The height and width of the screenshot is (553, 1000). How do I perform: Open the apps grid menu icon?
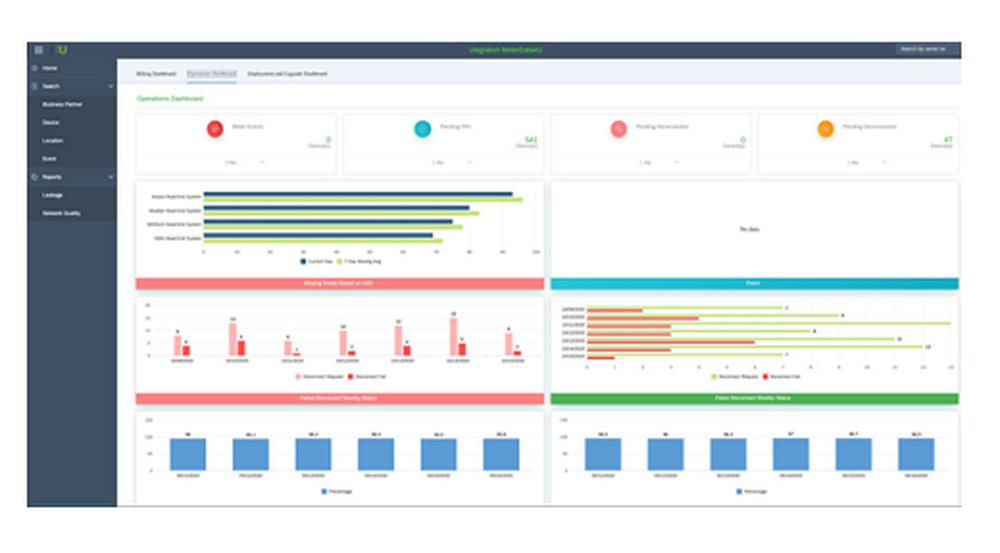[39, 50]
